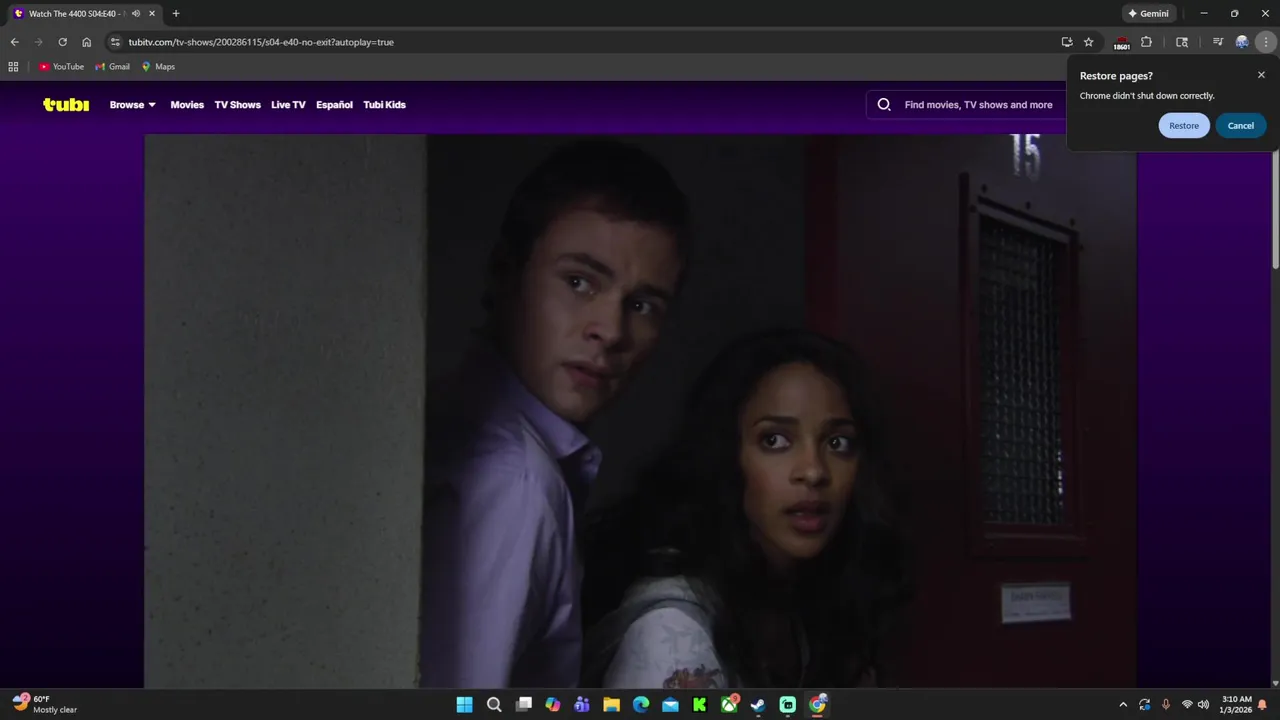1280x720 pixels.
Task: Open Chrome three-dot menu
Action: [1266, 42]
